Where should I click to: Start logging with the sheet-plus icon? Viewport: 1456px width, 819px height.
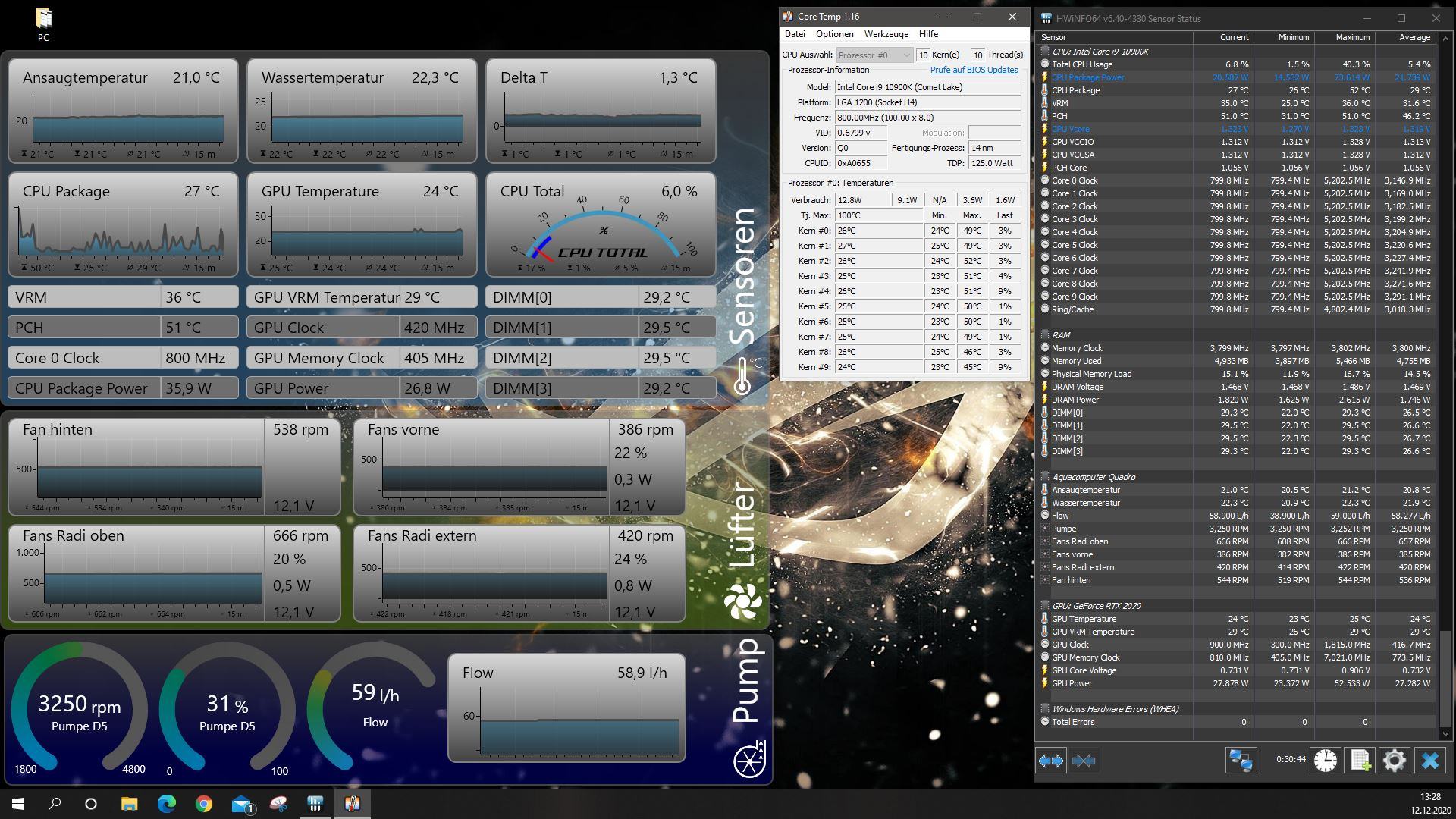coord(1360,761)
